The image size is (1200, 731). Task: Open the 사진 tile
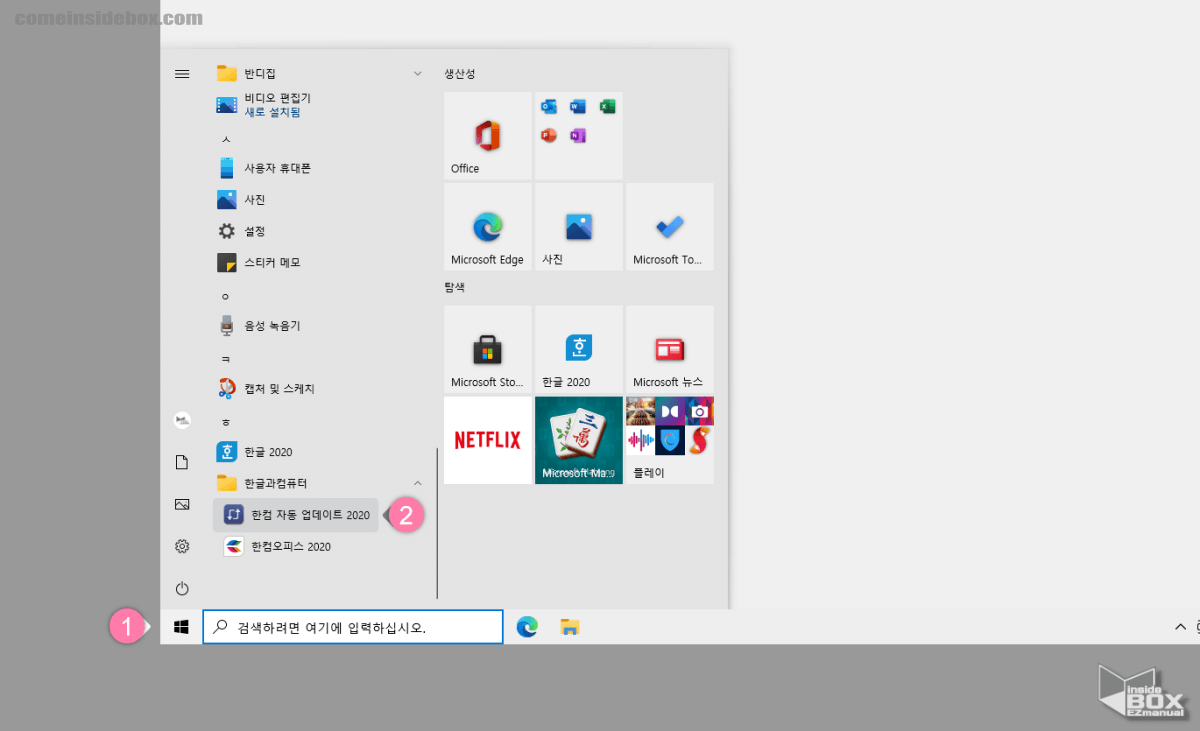click(579, 227)
